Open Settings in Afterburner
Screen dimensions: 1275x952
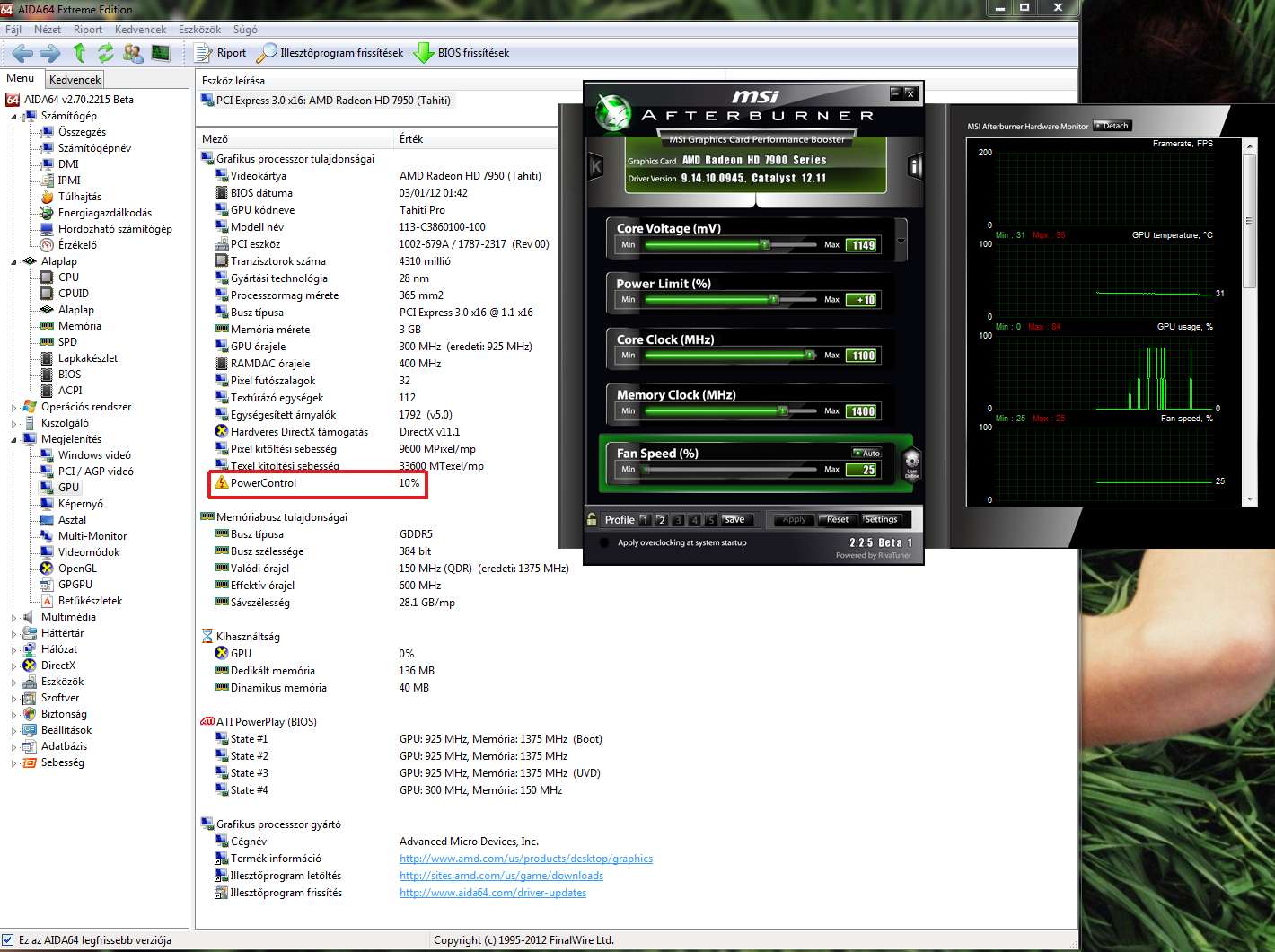tap(882, 519)
